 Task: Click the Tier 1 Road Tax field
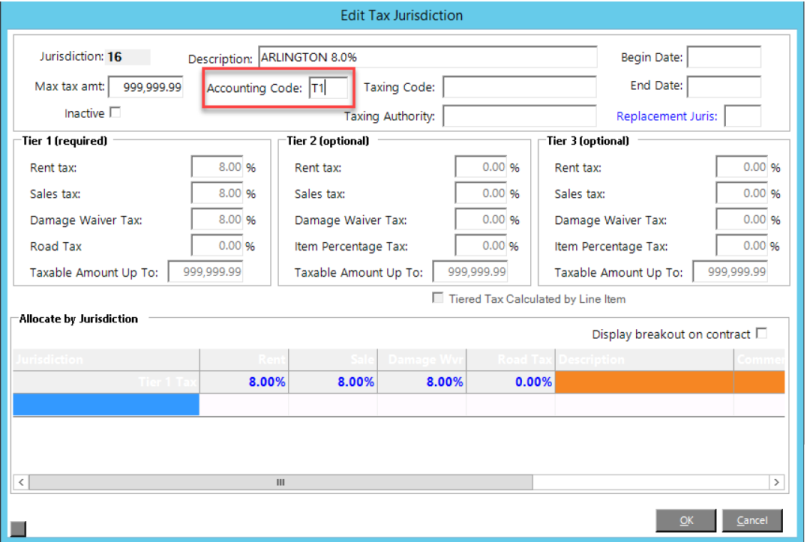coord(217,246)
